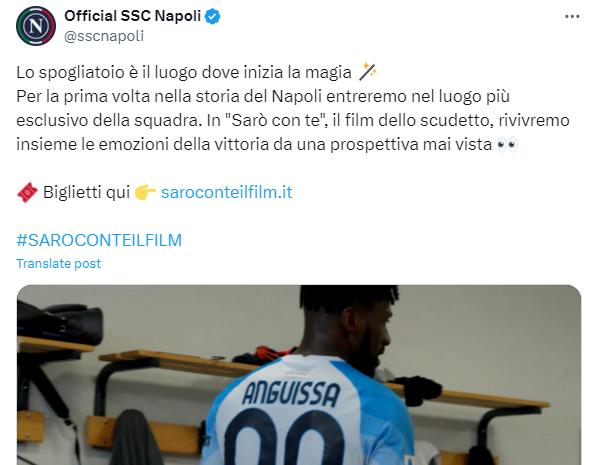This screenshot has width=597, height=465.
Task: Open the three-dot more options menu
Action: pos(572,16)
